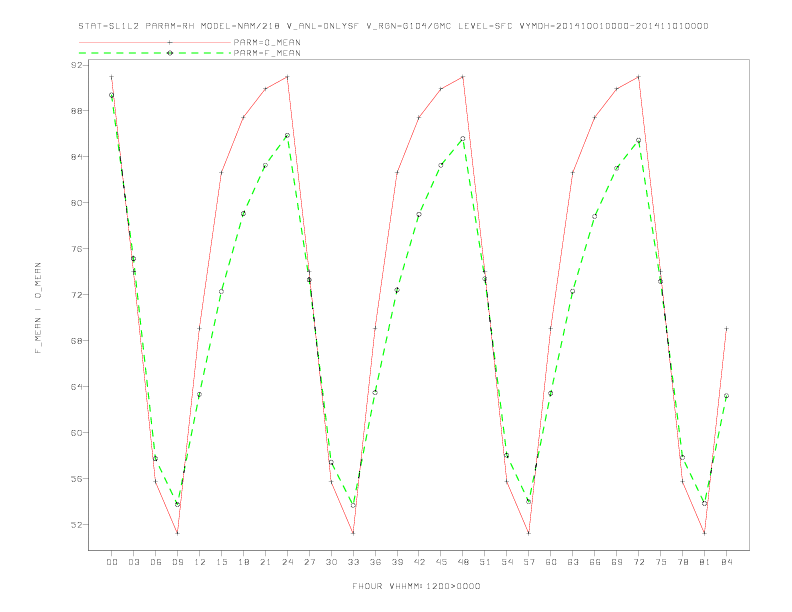Click x-axis forecast hour label 57
The width and height of the screenshot is (792, 612).
point(529,562)
